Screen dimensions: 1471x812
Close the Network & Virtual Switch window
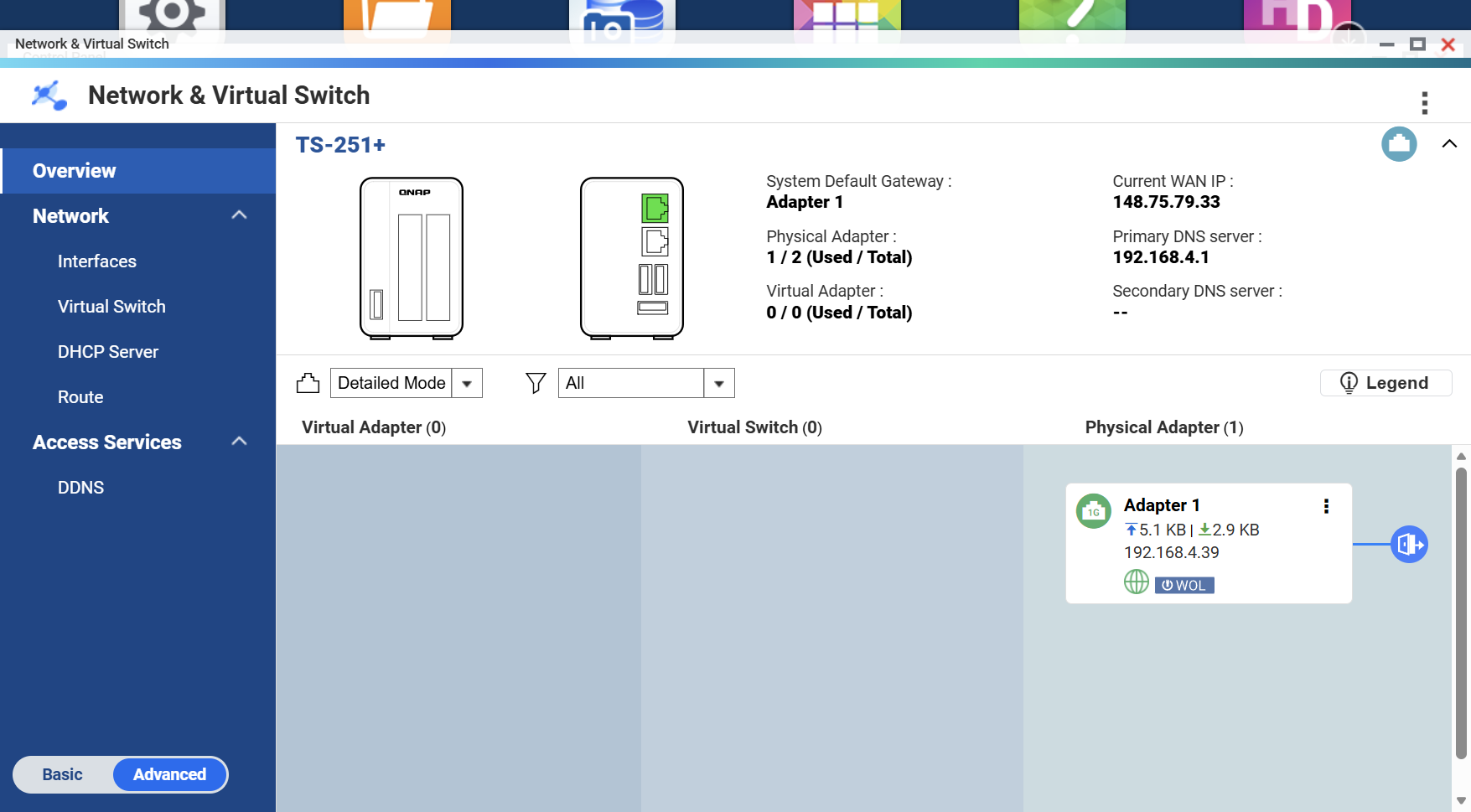click(x=1448, y=44)
